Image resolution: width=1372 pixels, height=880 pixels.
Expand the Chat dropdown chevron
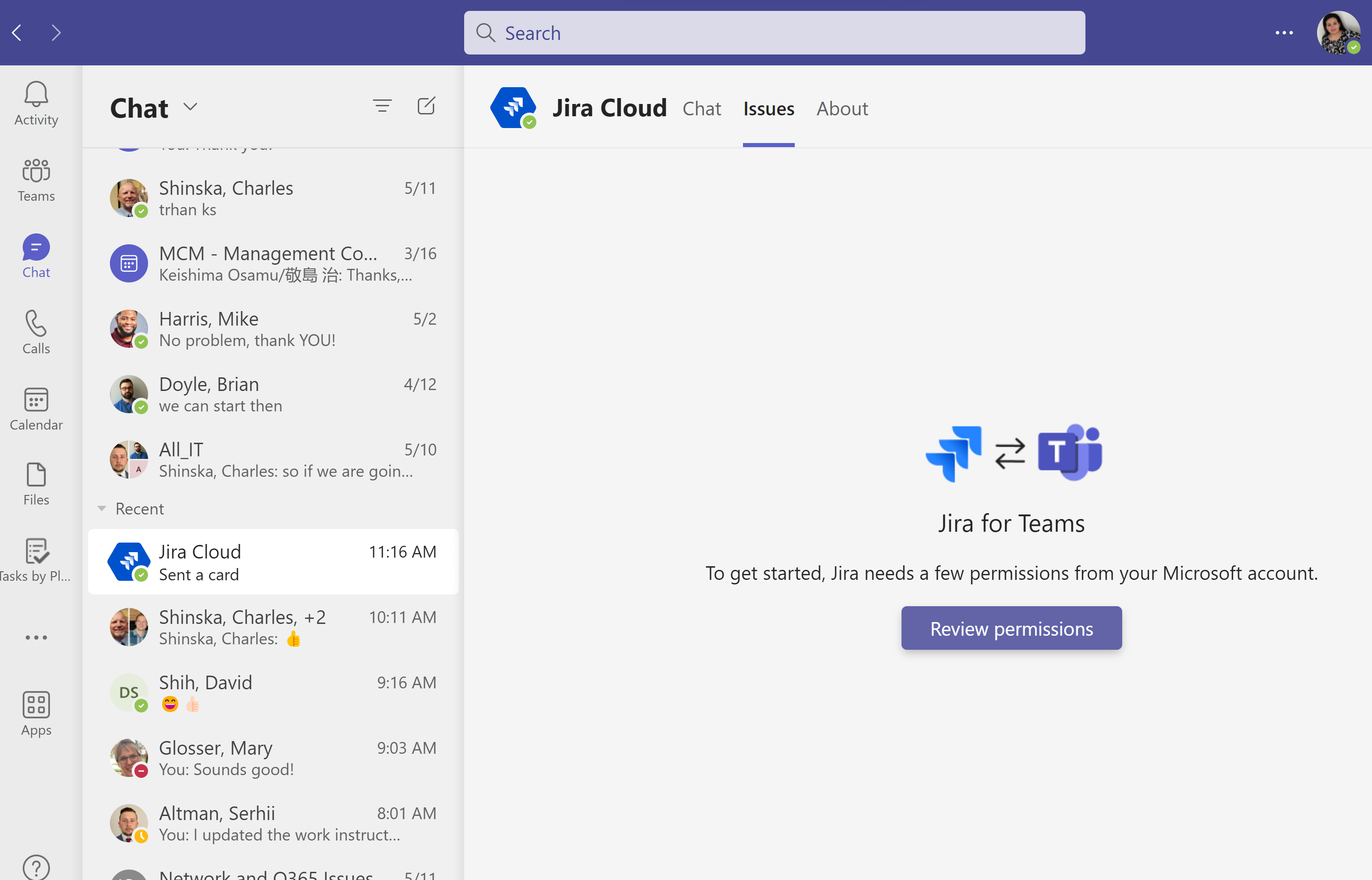(x=190, y=107)
